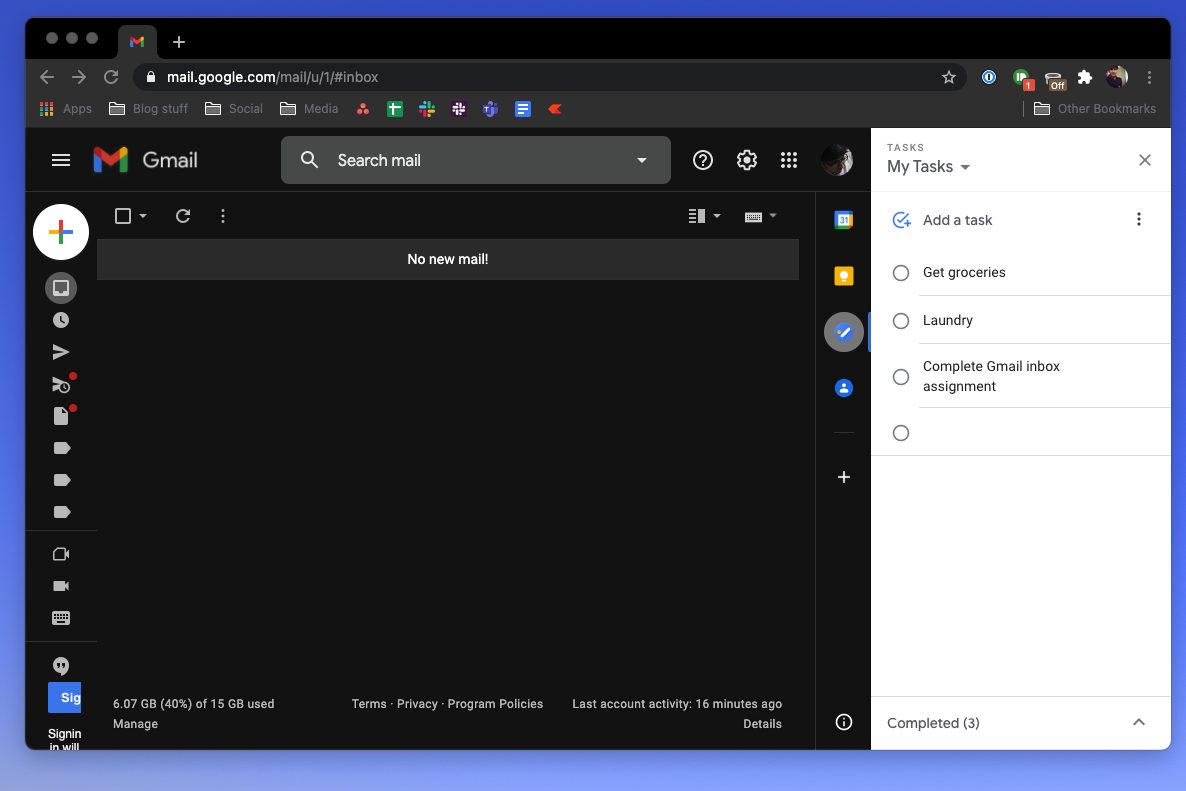Open the Blog stuff bookmarks folder

(x=148, y=109)
